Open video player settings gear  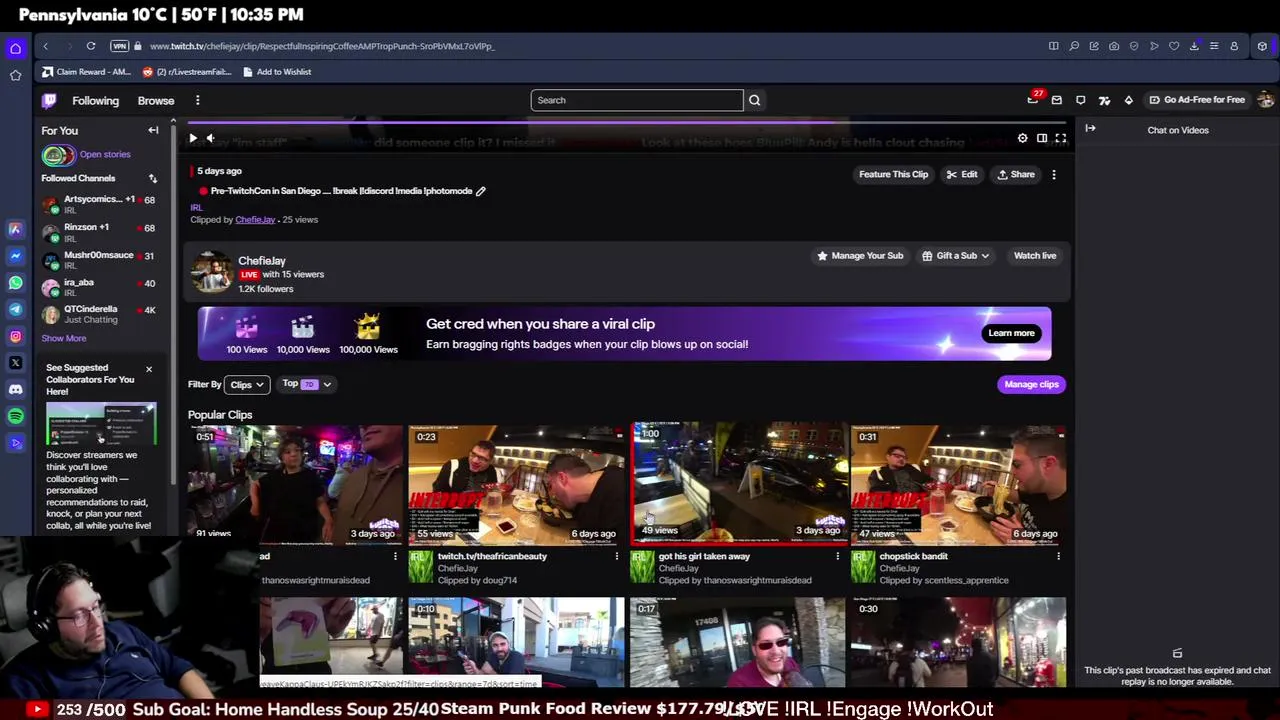[1022, 138]
